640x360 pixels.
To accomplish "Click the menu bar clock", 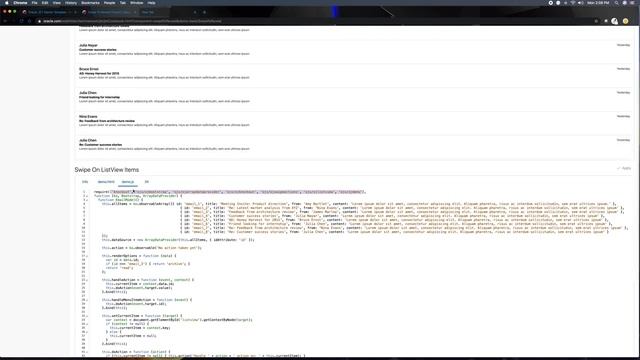I will tap(598, 3).
